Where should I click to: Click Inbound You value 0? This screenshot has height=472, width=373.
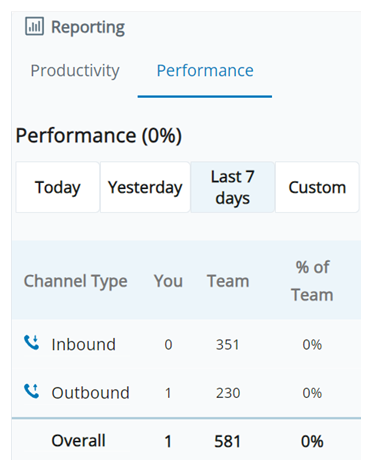pos(168,345)
